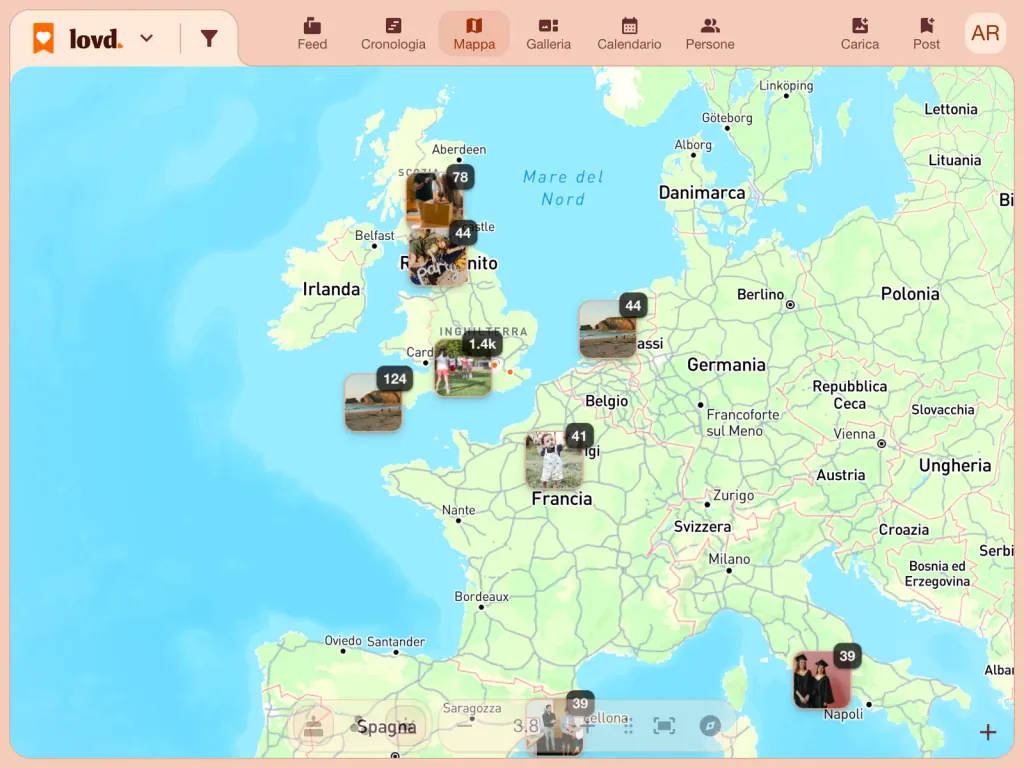This screenshot has height=768, width=1024.
Task: Open the 78-photo cluster near Aberdeen
Action: coord(436,199)
